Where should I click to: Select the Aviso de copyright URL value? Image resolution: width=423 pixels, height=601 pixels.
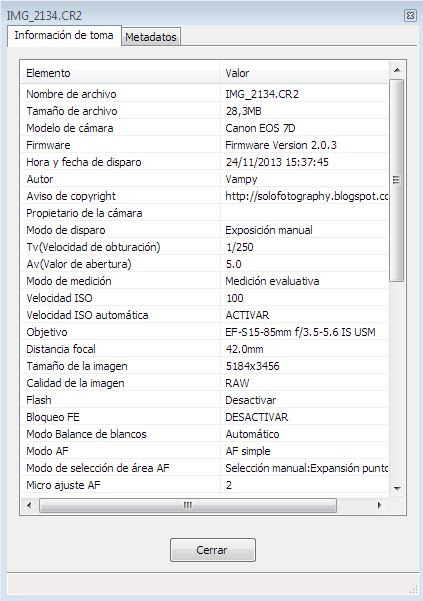(307, 196)
